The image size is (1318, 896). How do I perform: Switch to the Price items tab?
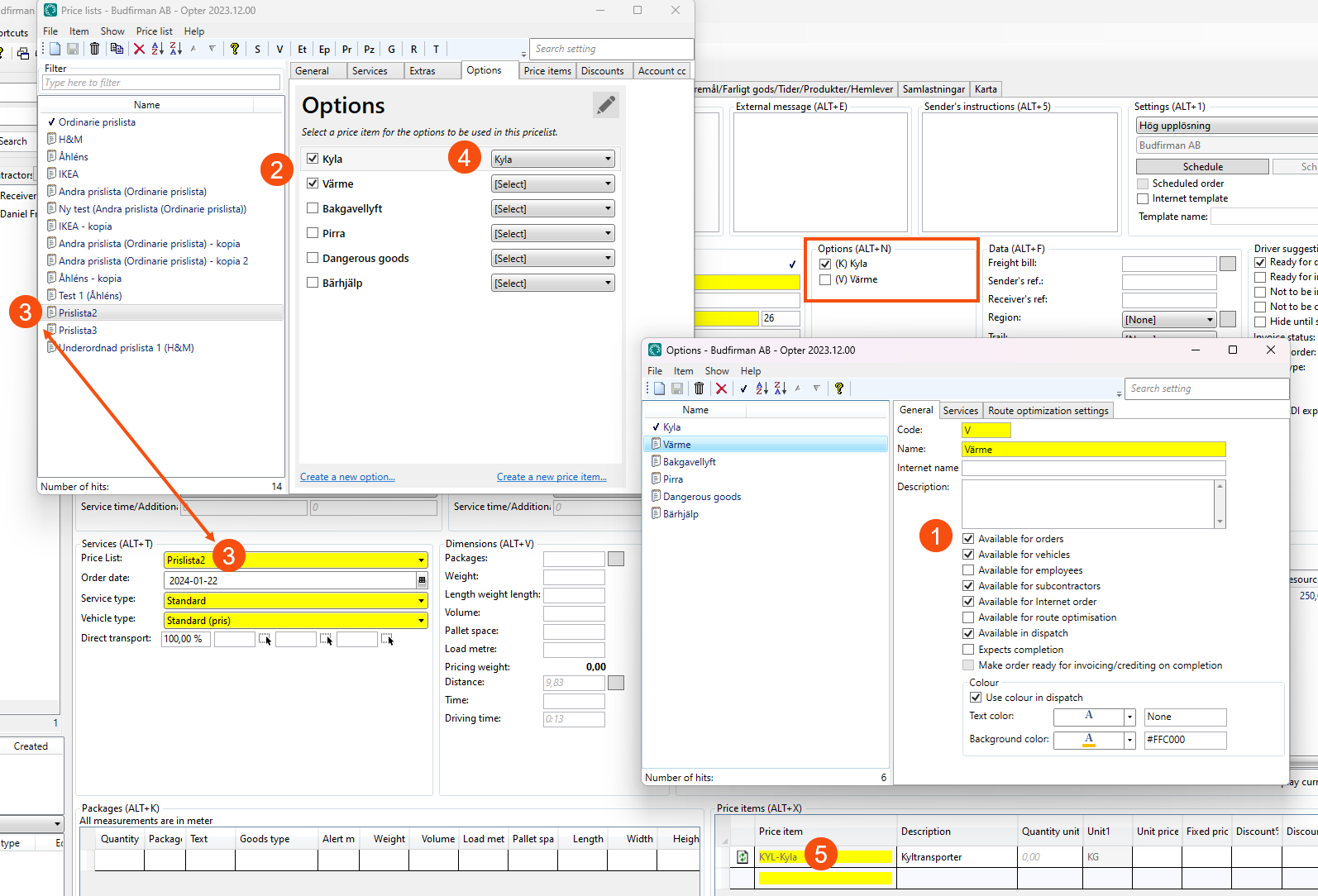[x=547, y=71]
